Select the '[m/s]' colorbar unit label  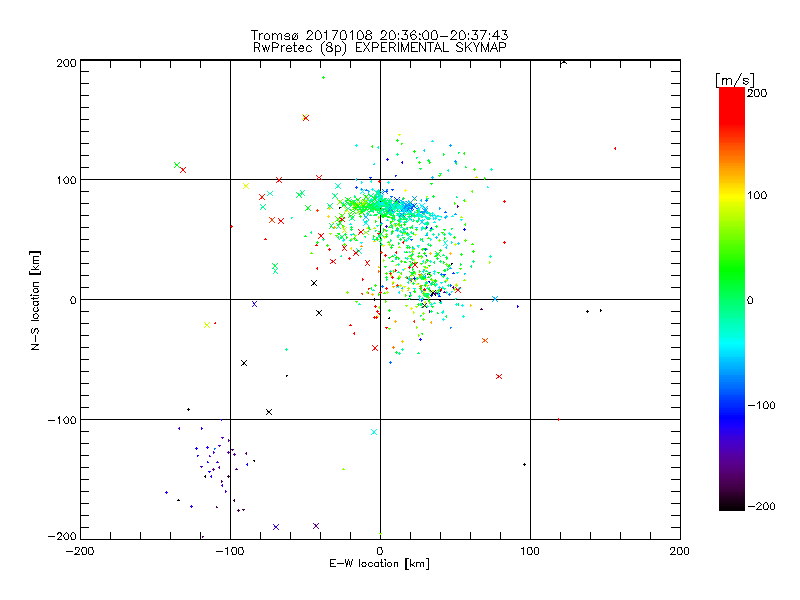coord(735,80)
